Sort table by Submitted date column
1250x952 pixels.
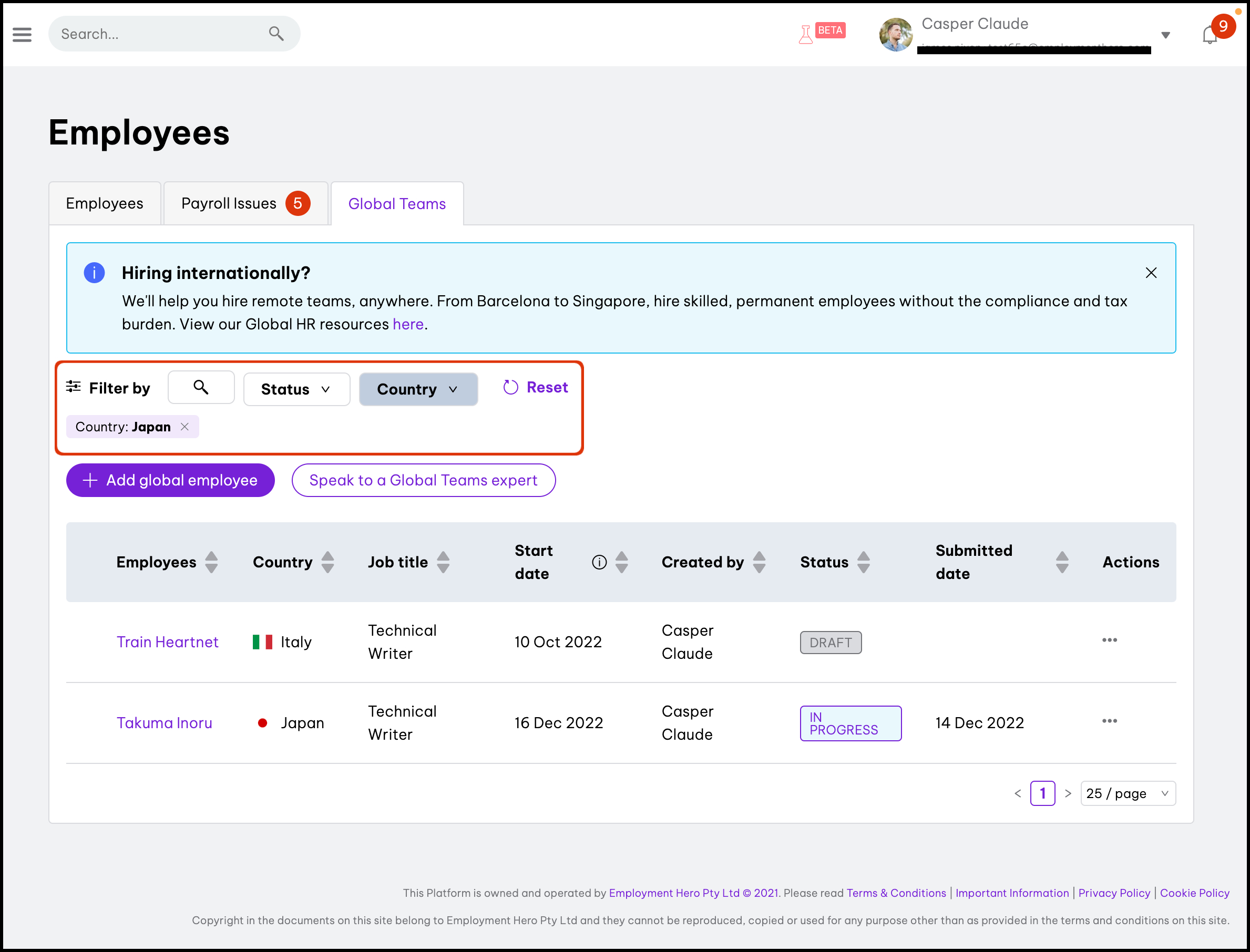coord(1062,562)
